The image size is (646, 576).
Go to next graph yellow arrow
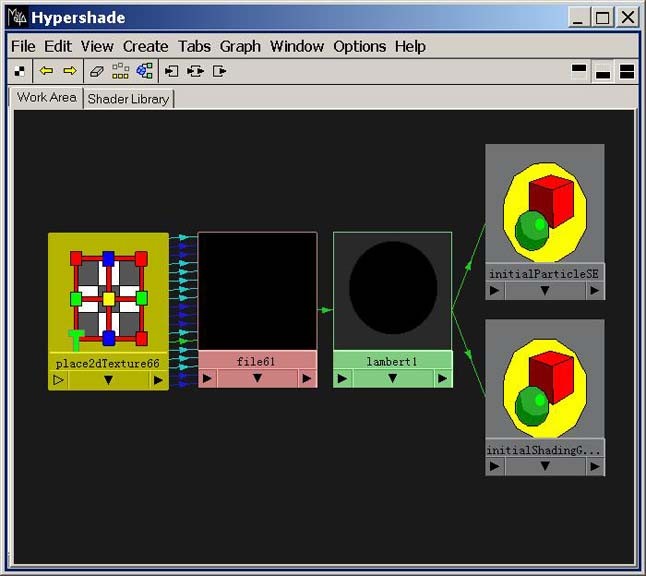coord(70,71)
